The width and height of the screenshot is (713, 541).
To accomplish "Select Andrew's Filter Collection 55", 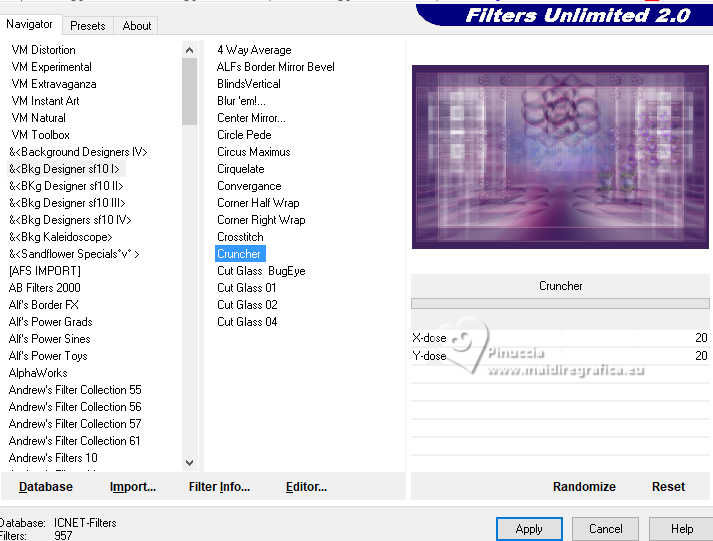I will coord(75,390).
